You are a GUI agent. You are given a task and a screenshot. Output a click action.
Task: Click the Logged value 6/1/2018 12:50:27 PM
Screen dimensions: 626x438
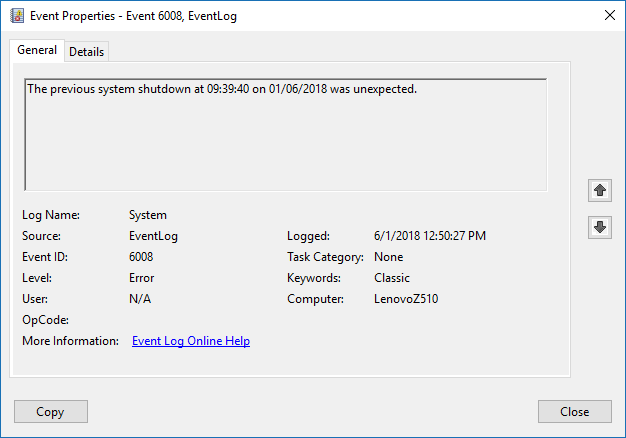point(430,236)
